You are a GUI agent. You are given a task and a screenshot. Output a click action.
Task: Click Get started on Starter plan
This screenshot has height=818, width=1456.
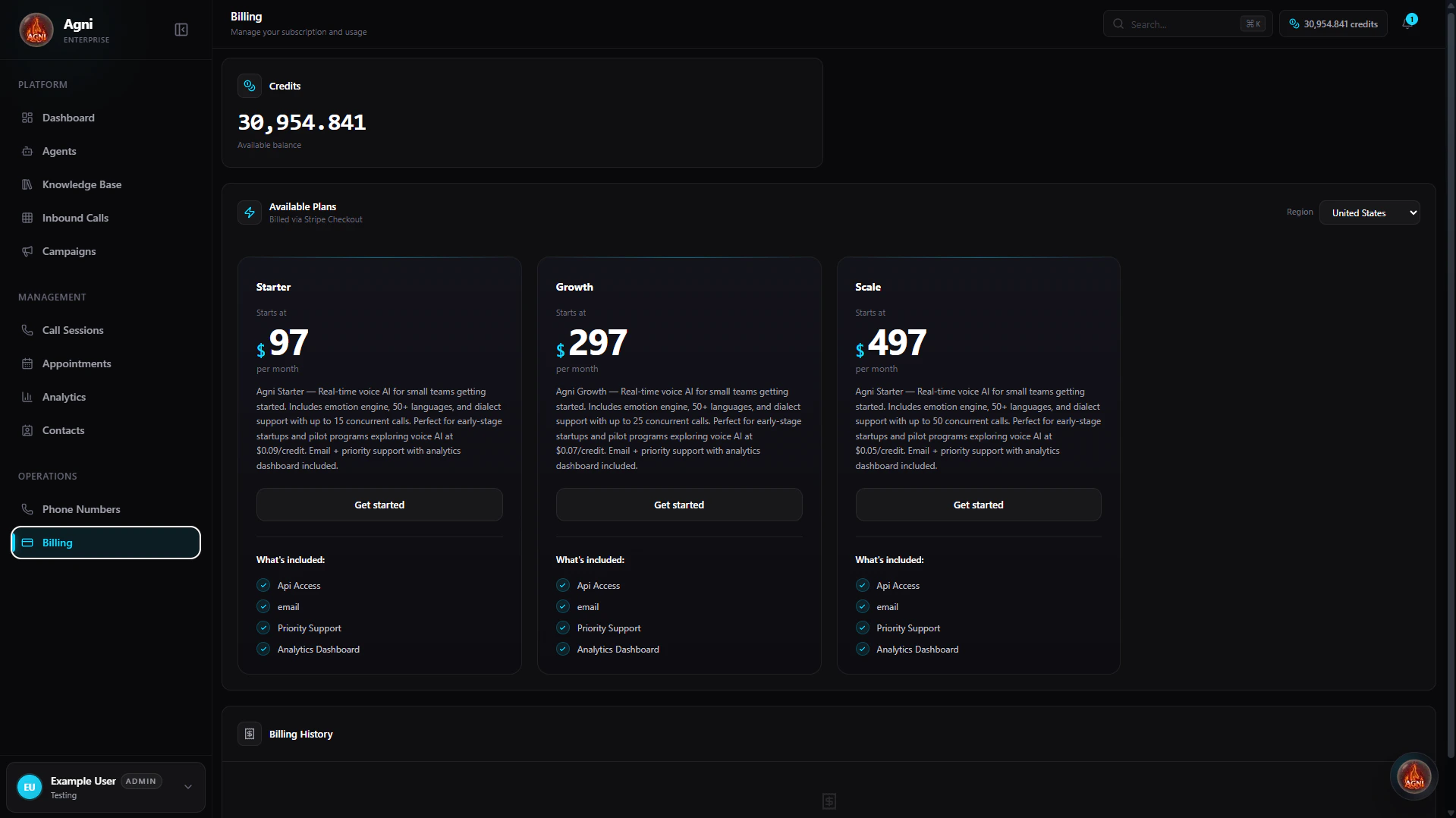point(379,505)
